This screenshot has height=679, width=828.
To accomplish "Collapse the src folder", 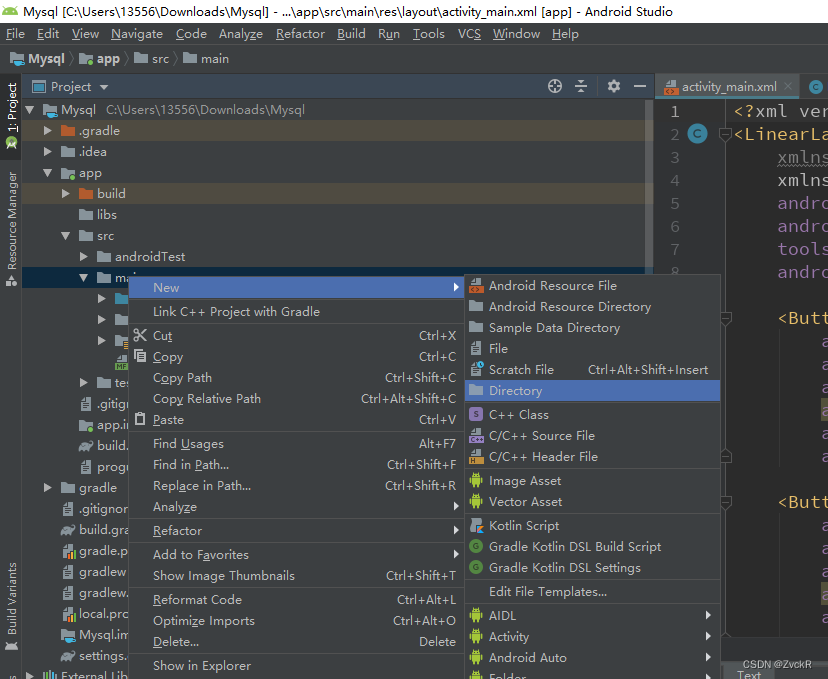I will tap(65, 235).
